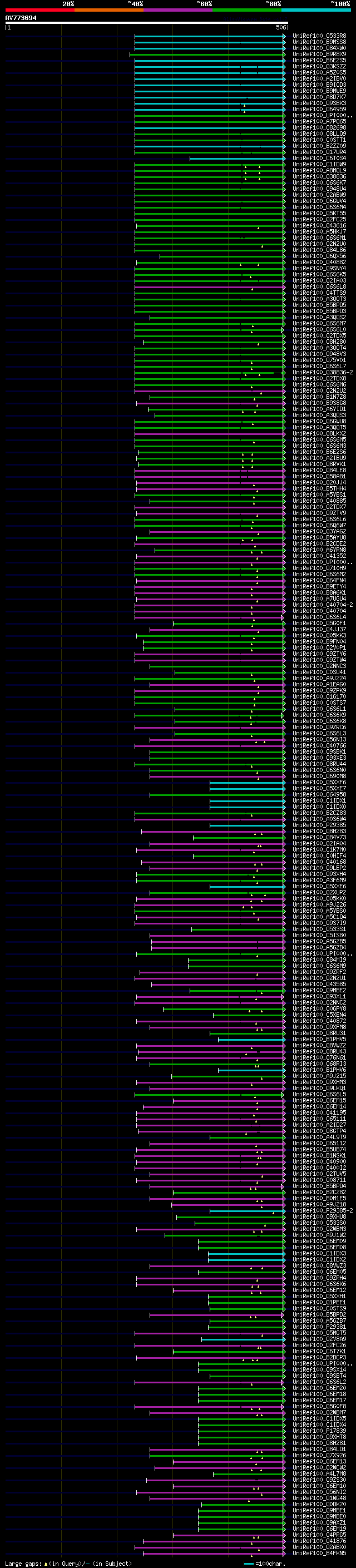
Task: Click hit label UniRef100_B9IQD3
Action: pyautogui.click(x=319, y=85)
